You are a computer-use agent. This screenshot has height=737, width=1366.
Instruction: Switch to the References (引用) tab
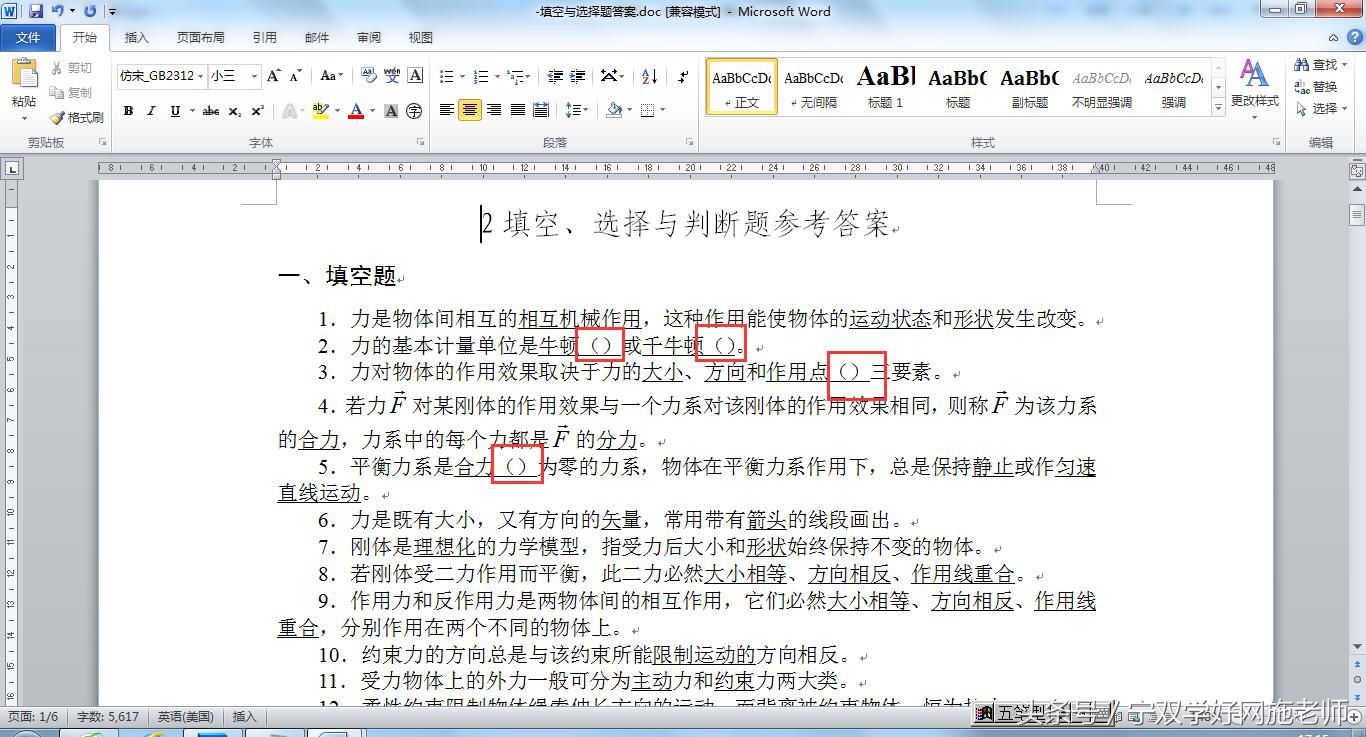(265, 38)
